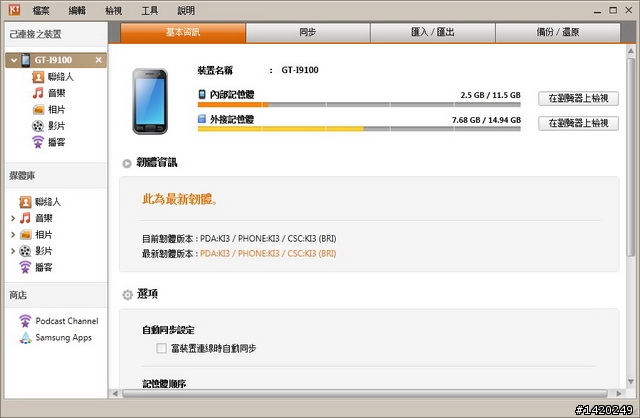
Task: Click the horizontal scrollbar thumb
Action: coord(364,394)
